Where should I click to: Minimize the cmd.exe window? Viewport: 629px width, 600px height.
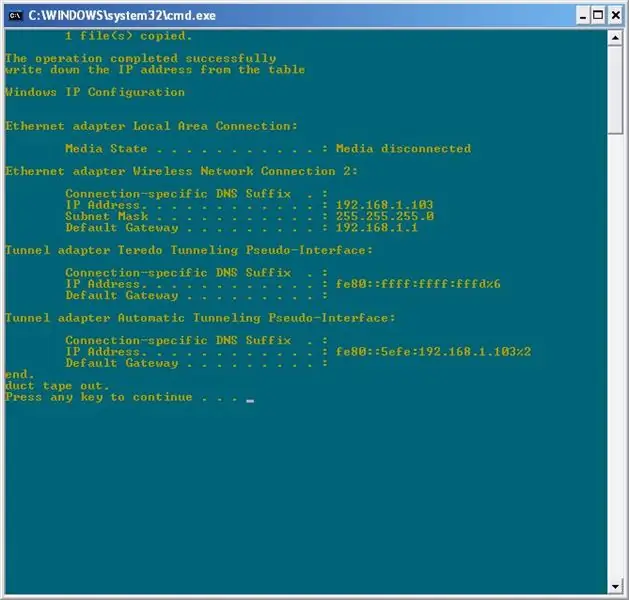click(583, 16)
